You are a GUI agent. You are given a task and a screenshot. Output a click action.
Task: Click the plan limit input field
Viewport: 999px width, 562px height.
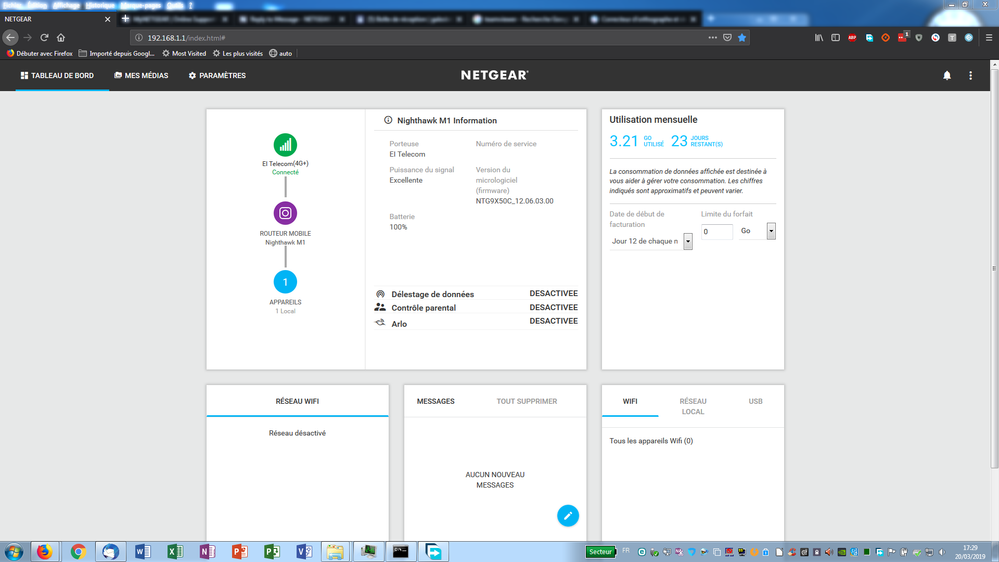click(717, 231)
